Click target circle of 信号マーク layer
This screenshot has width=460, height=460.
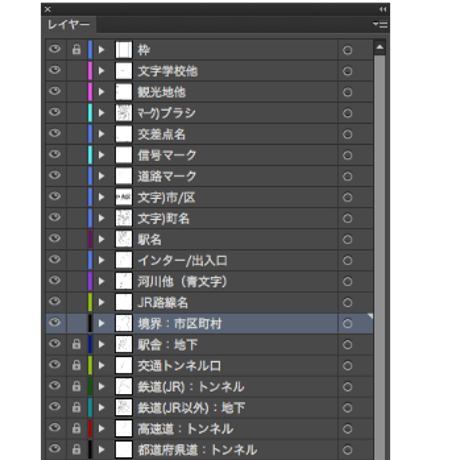[x=347, y=155]
